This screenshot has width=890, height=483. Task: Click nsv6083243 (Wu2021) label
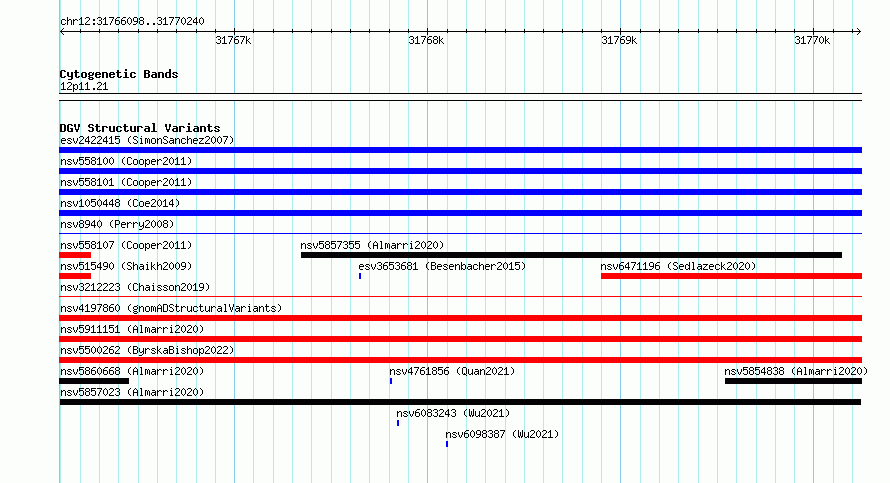453,413
